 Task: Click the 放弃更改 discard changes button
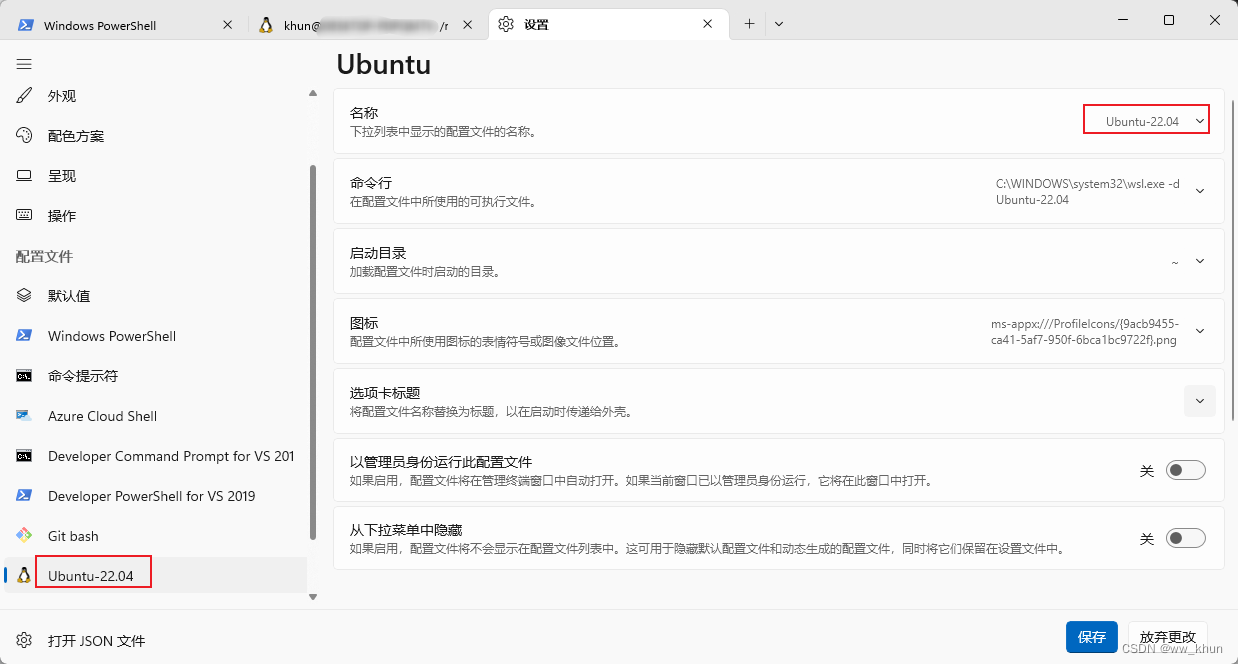(1167, 637)
